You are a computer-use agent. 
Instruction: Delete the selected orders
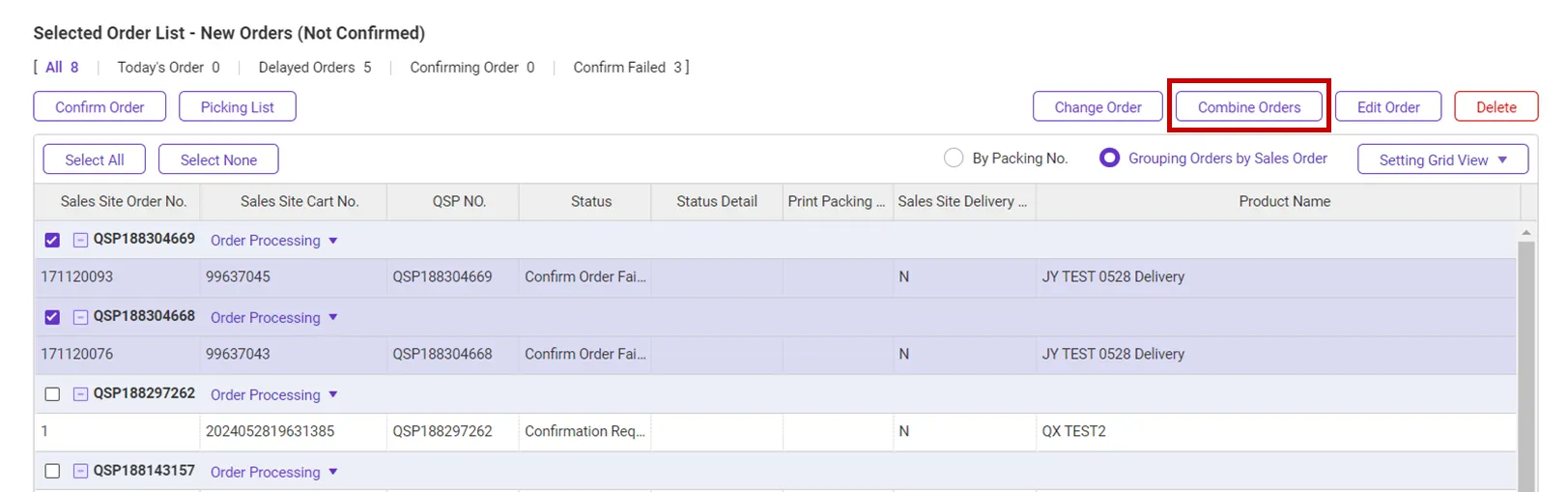click(1496, 107)
